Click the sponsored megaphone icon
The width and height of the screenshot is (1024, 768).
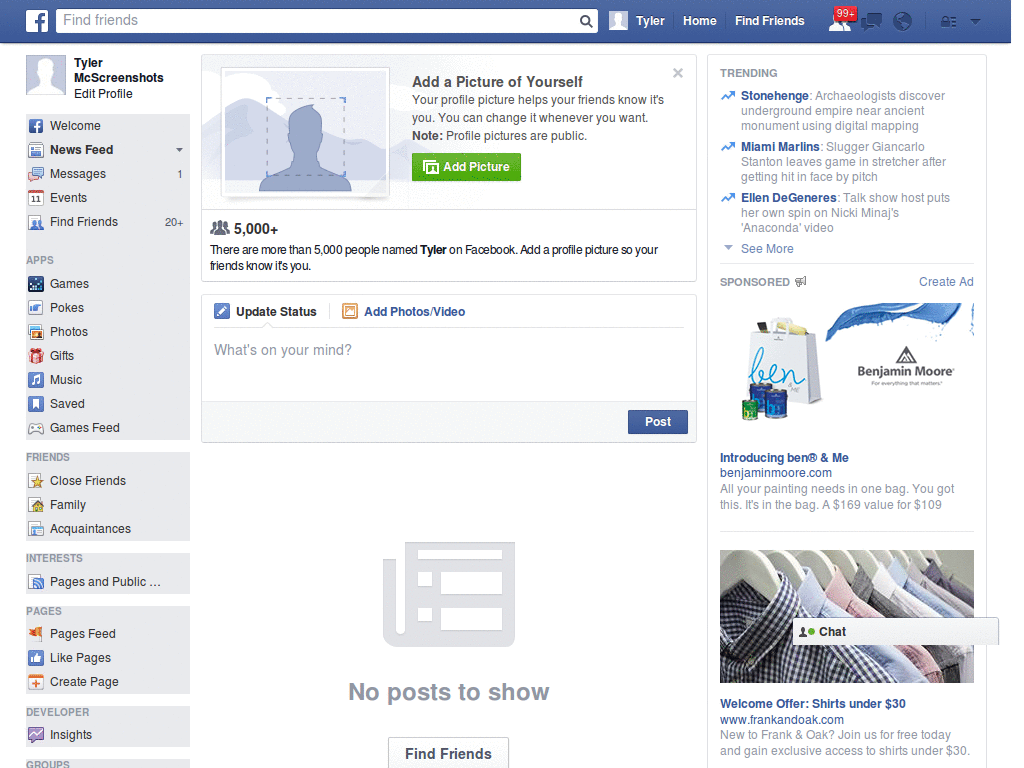[x=801, y=281]
